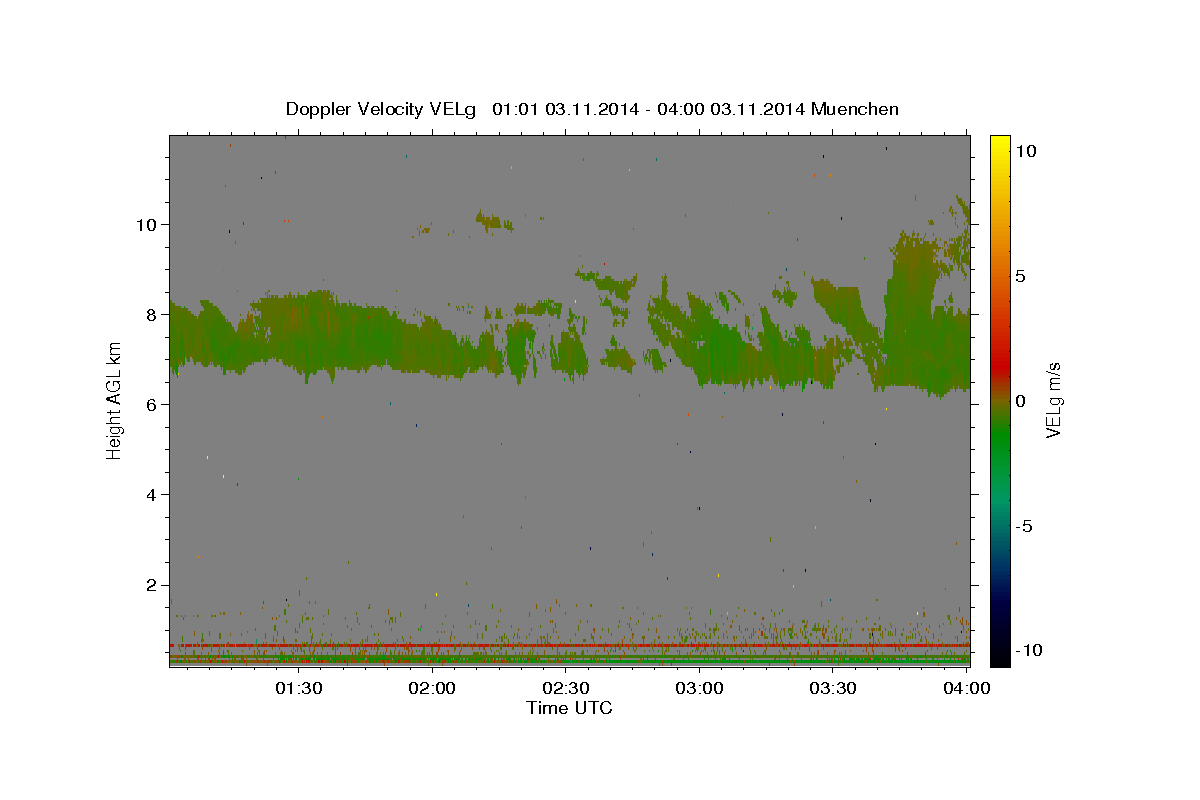
Task: Click 'Muenchen' in the plot title
Action: pos(857,109)
